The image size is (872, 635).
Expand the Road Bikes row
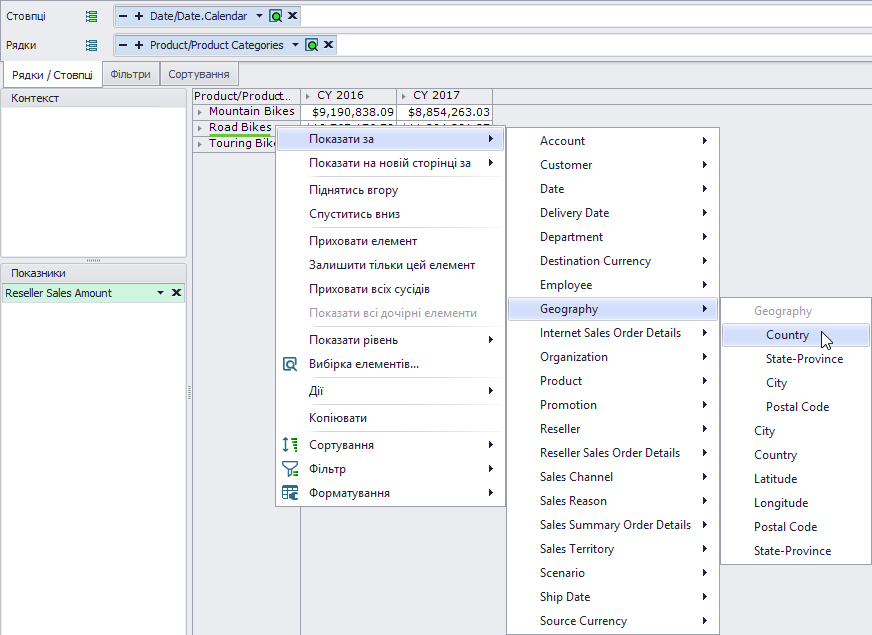point(200,128)
